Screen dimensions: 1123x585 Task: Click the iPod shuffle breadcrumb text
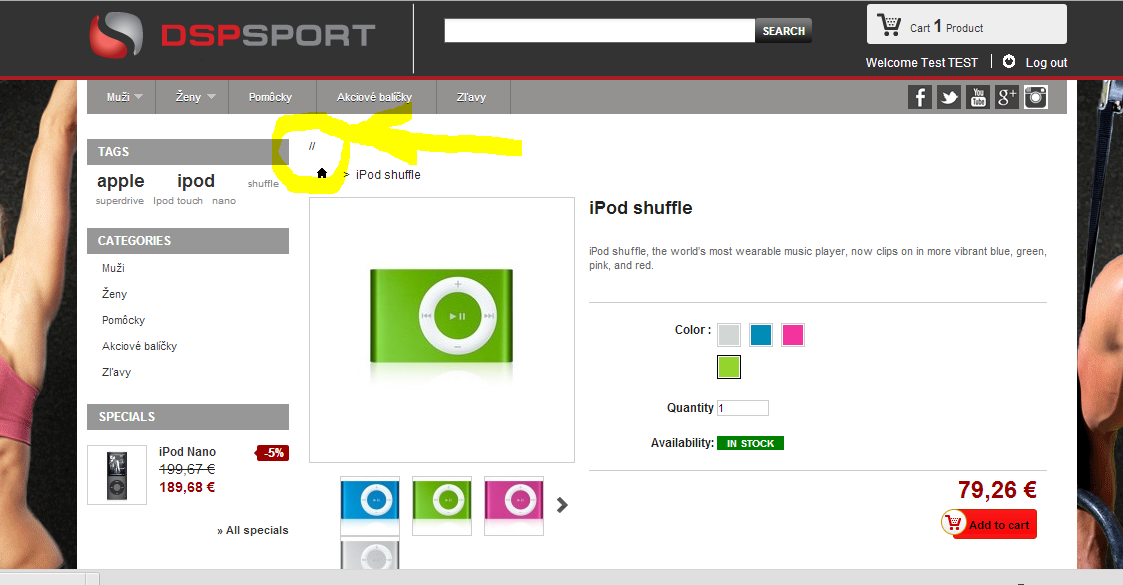tap(387, 174)
